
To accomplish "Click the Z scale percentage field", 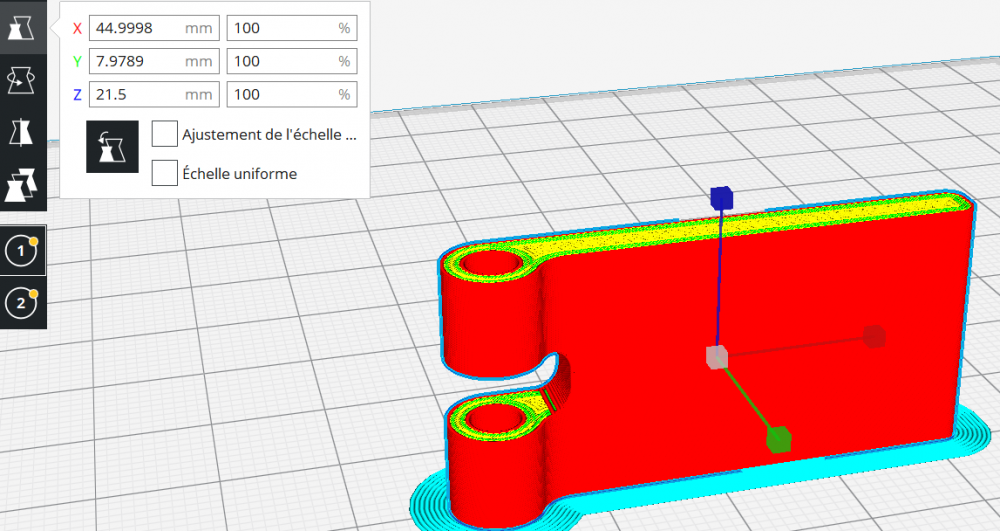I will coord(292,94).
